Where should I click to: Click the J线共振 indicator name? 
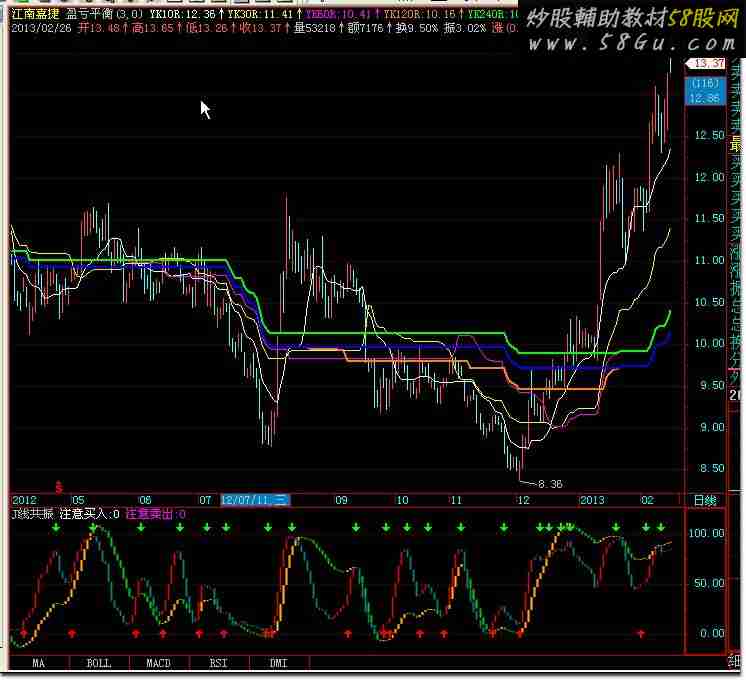pos(32,514)
